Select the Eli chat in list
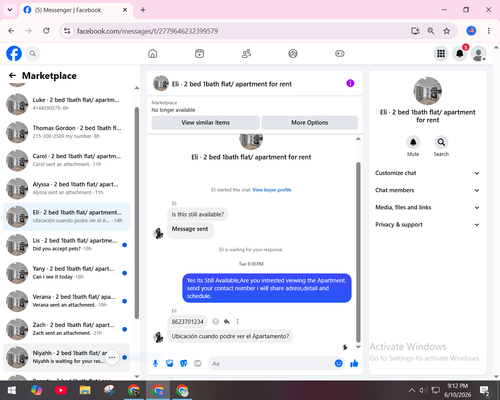This screenshot has width=500, height=400. pos(66,216)
